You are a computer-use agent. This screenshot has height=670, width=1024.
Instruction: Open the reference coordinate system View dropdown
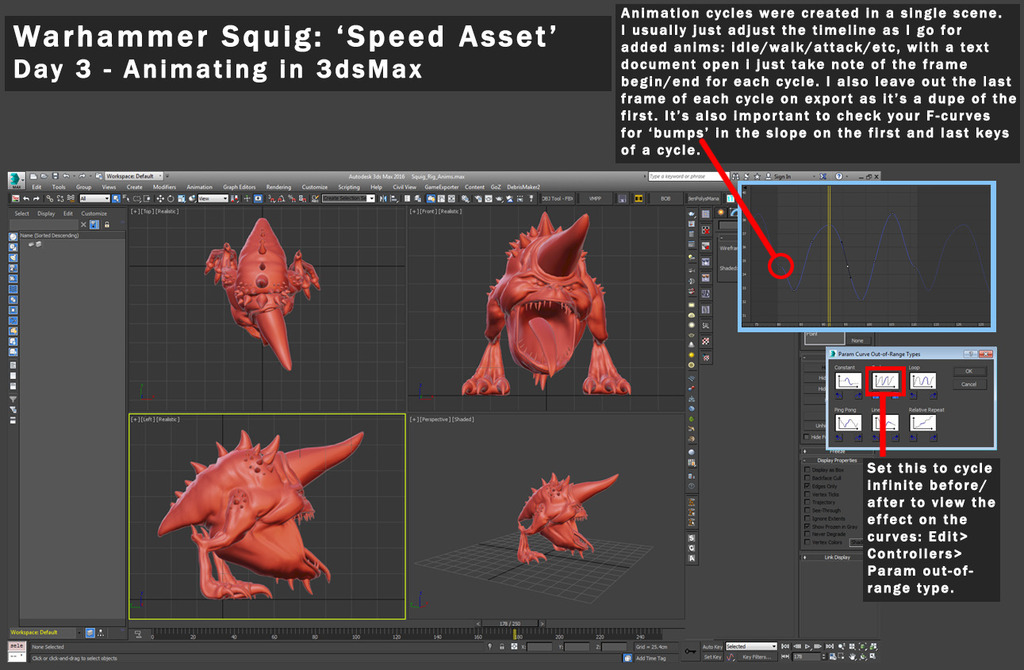click(x=214, y=199)
